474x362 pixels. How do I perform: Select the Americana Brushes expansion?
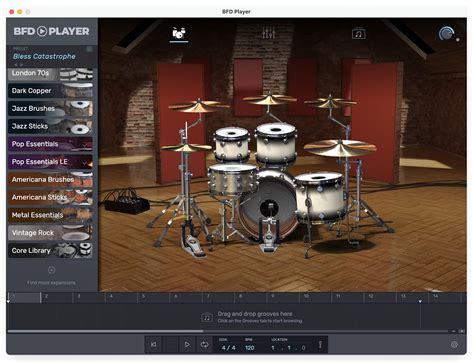coord(50,179)
